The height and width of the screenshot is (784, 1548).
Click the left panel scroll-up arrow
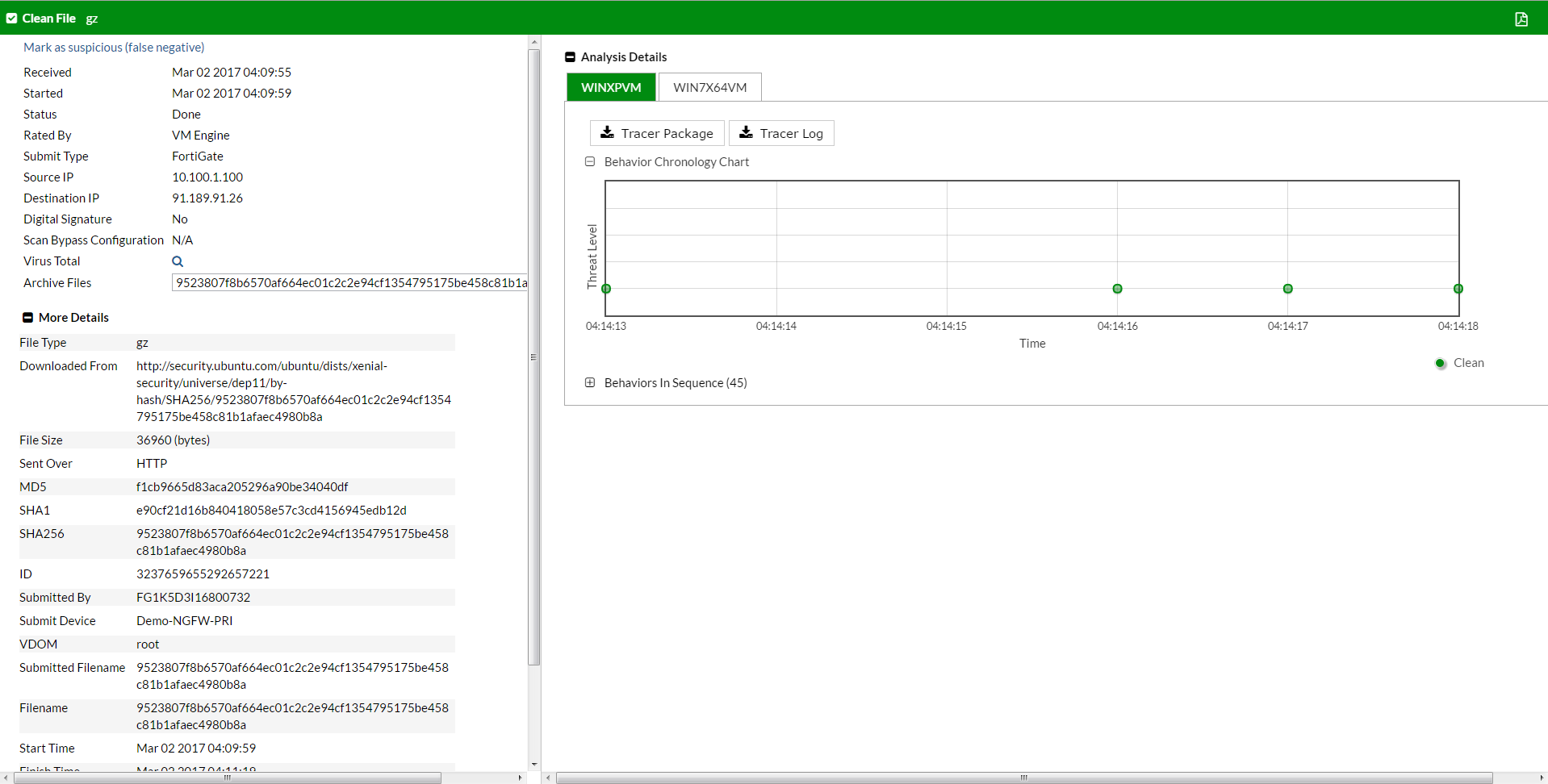point(534,42)
